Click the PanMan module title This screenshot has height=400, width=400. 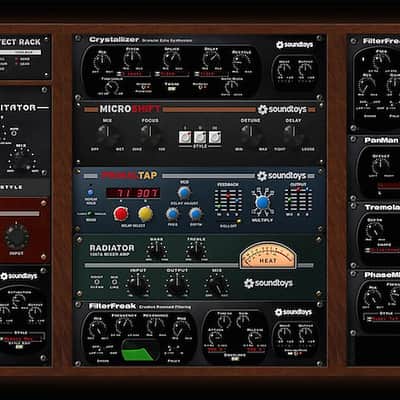pyautogui.click(x=382, y=140)
